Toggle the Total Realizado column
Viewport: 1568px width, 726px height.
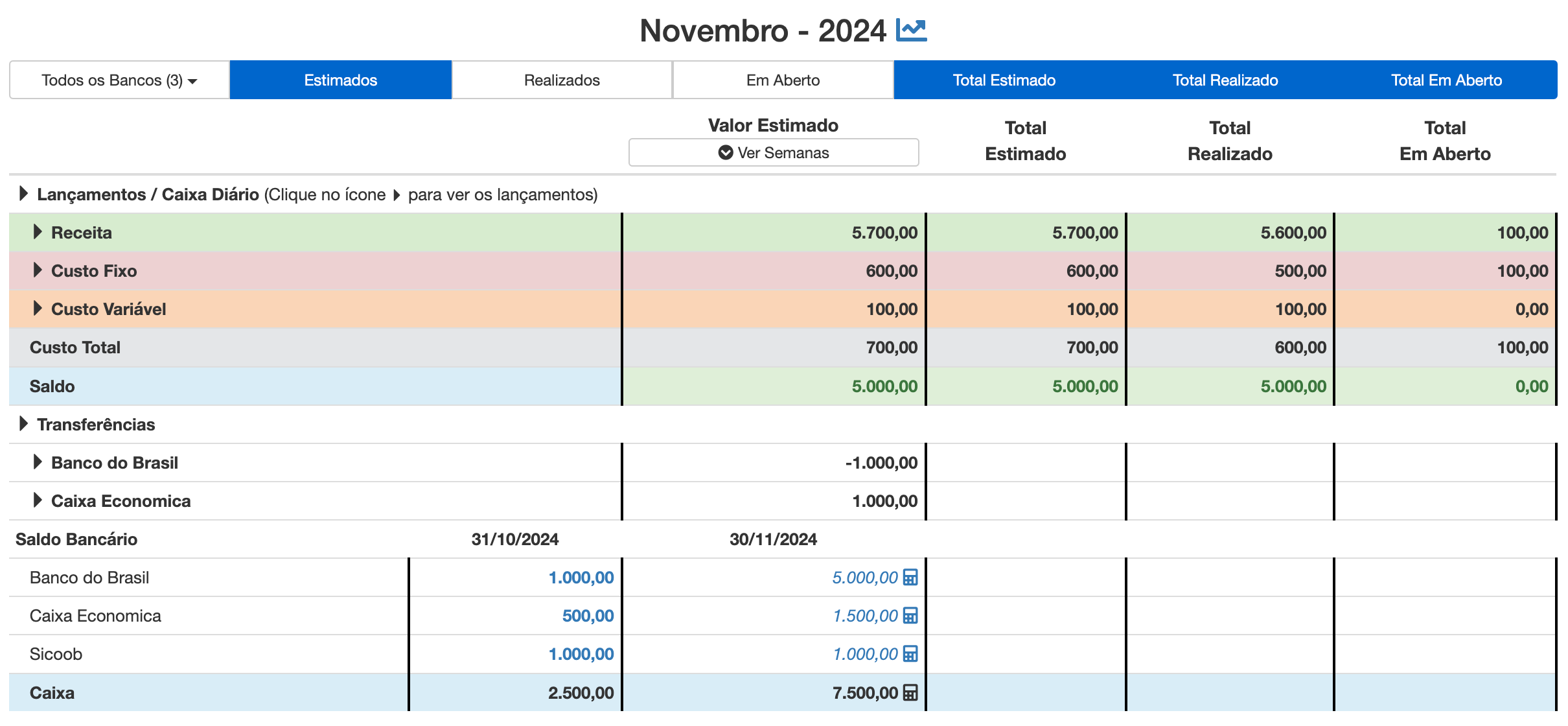coord(1225,80)
